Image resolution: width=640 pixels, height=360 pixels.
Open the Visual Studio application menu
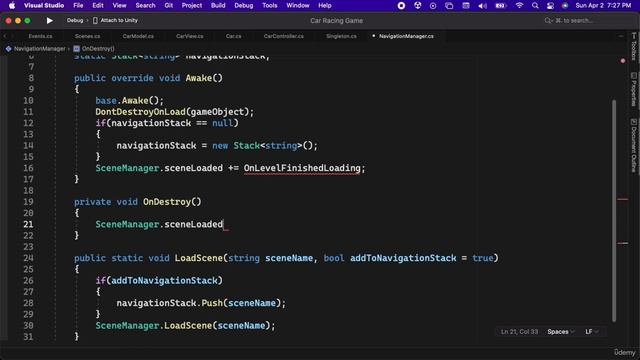coord(44,5)
